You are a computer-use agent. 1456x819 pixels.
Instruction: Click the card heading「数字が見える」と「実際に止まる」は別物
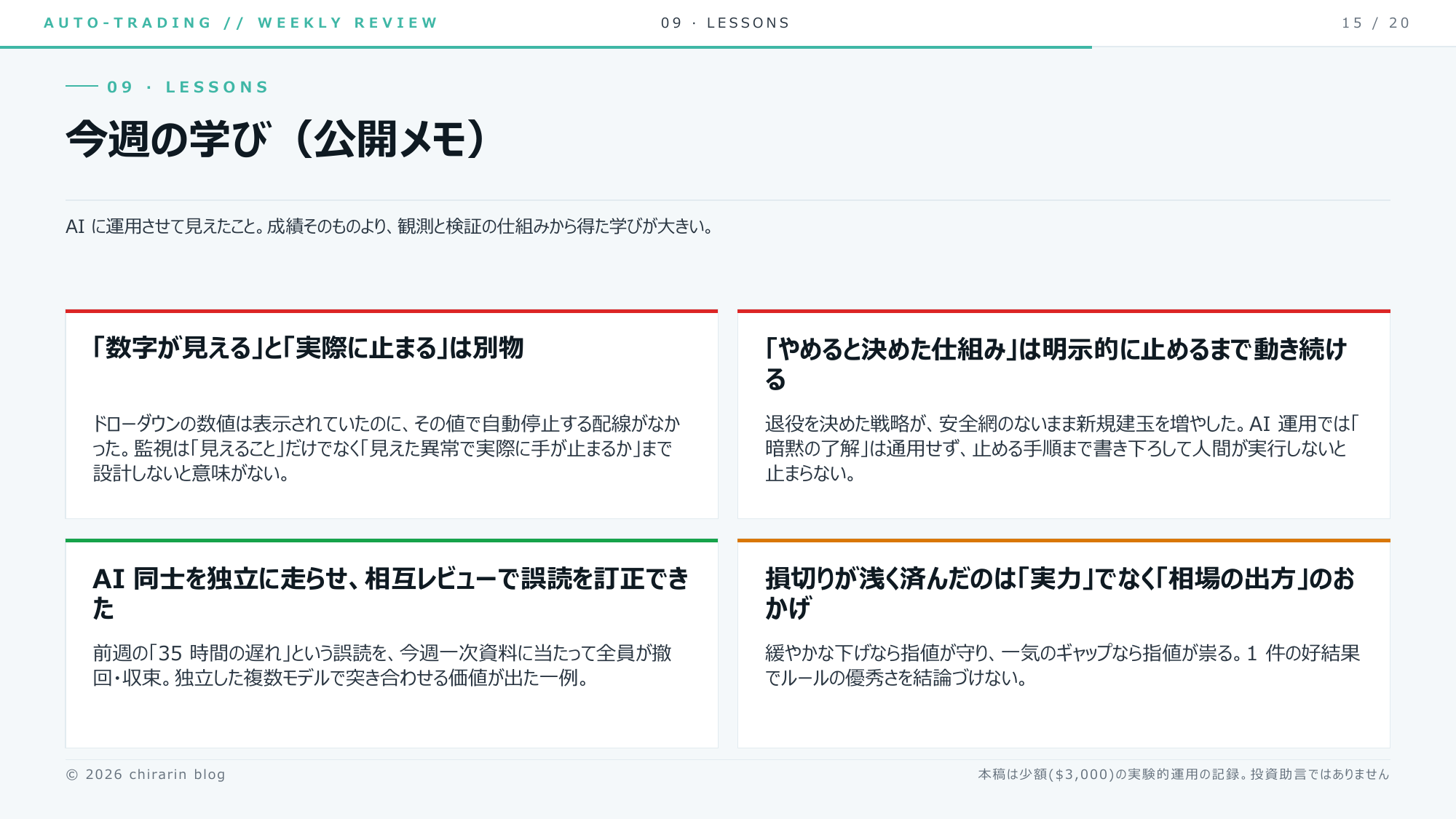pyautogui.click(x=307, y=348)
